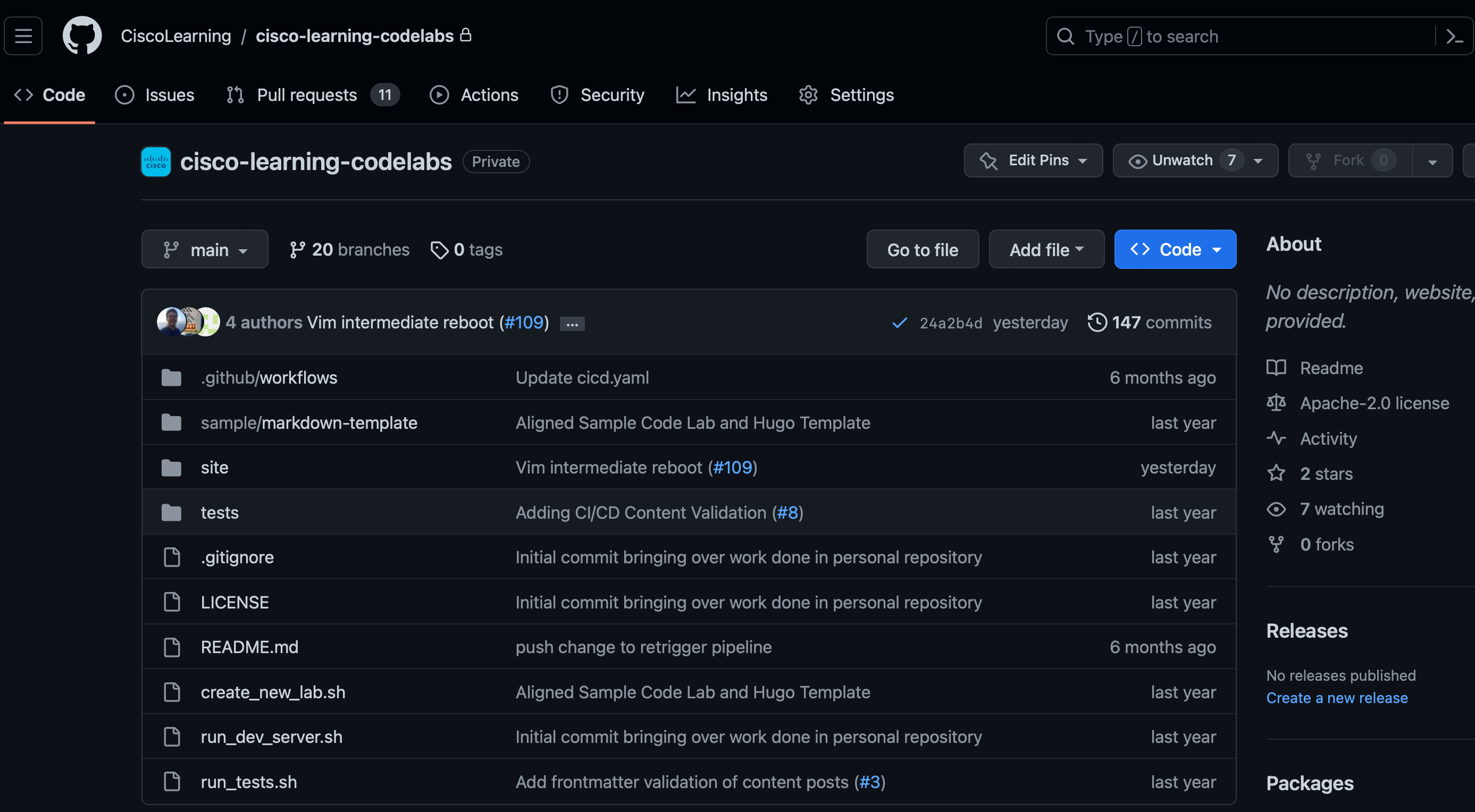Click the Go to file button

pyautogui.click(x=923, y=249)
